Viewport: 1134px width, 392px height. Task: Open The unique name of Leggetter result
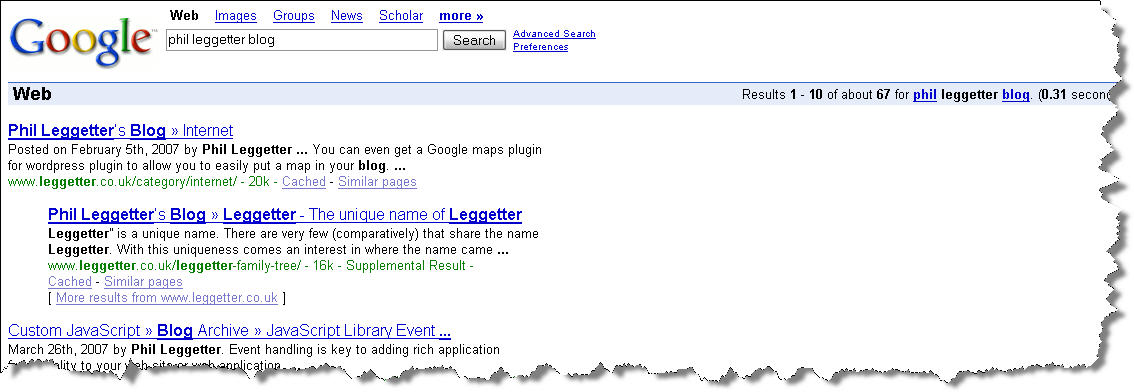[285, 215]
